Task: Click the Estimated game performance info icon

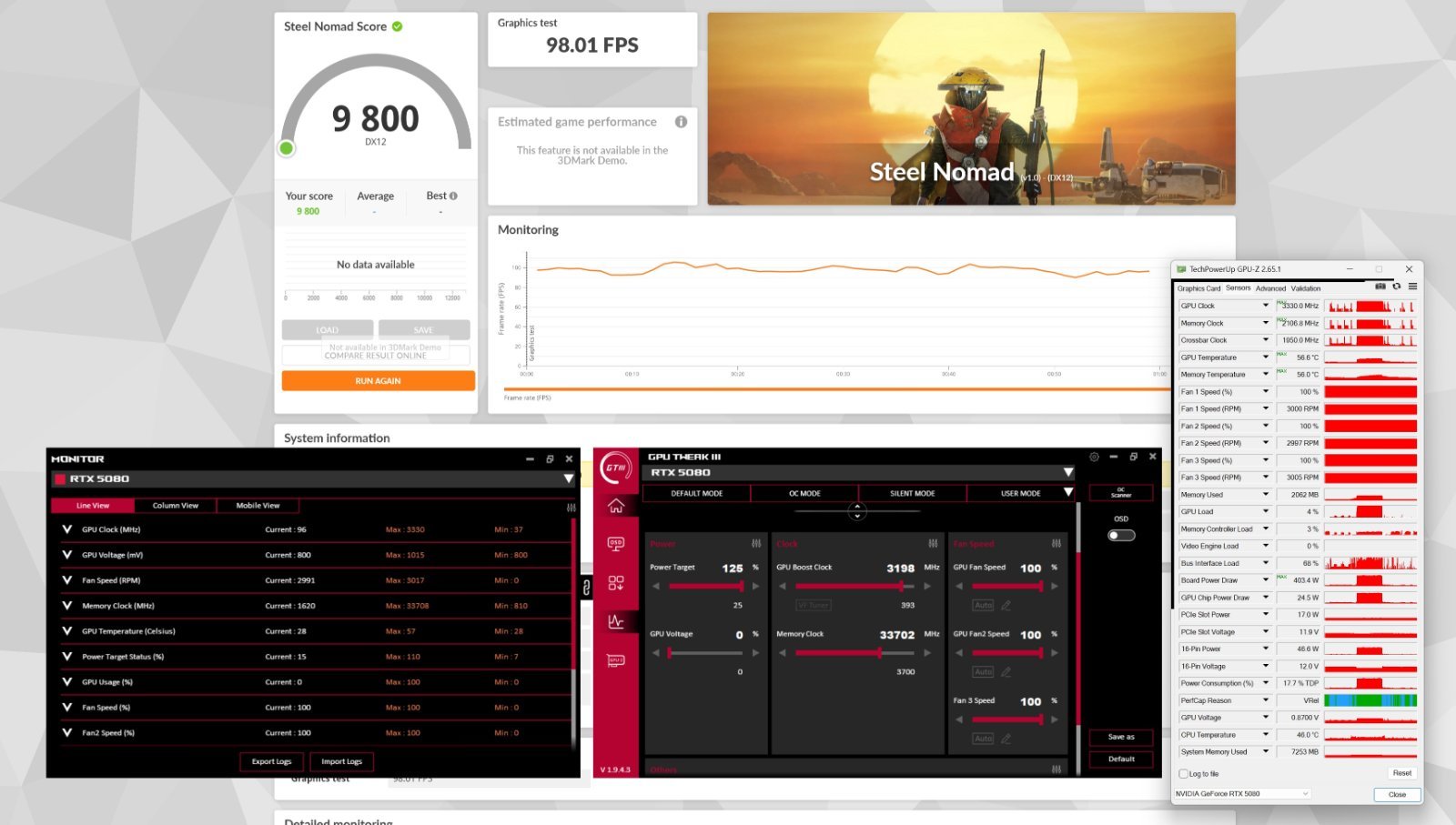Action: point(681,122)
